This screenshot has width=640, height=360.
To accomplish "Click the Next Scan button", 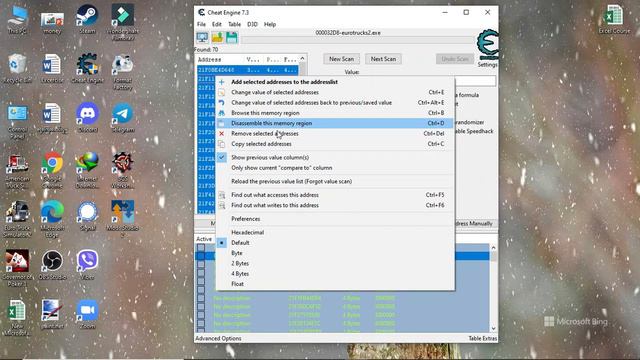I will [383, 59].
